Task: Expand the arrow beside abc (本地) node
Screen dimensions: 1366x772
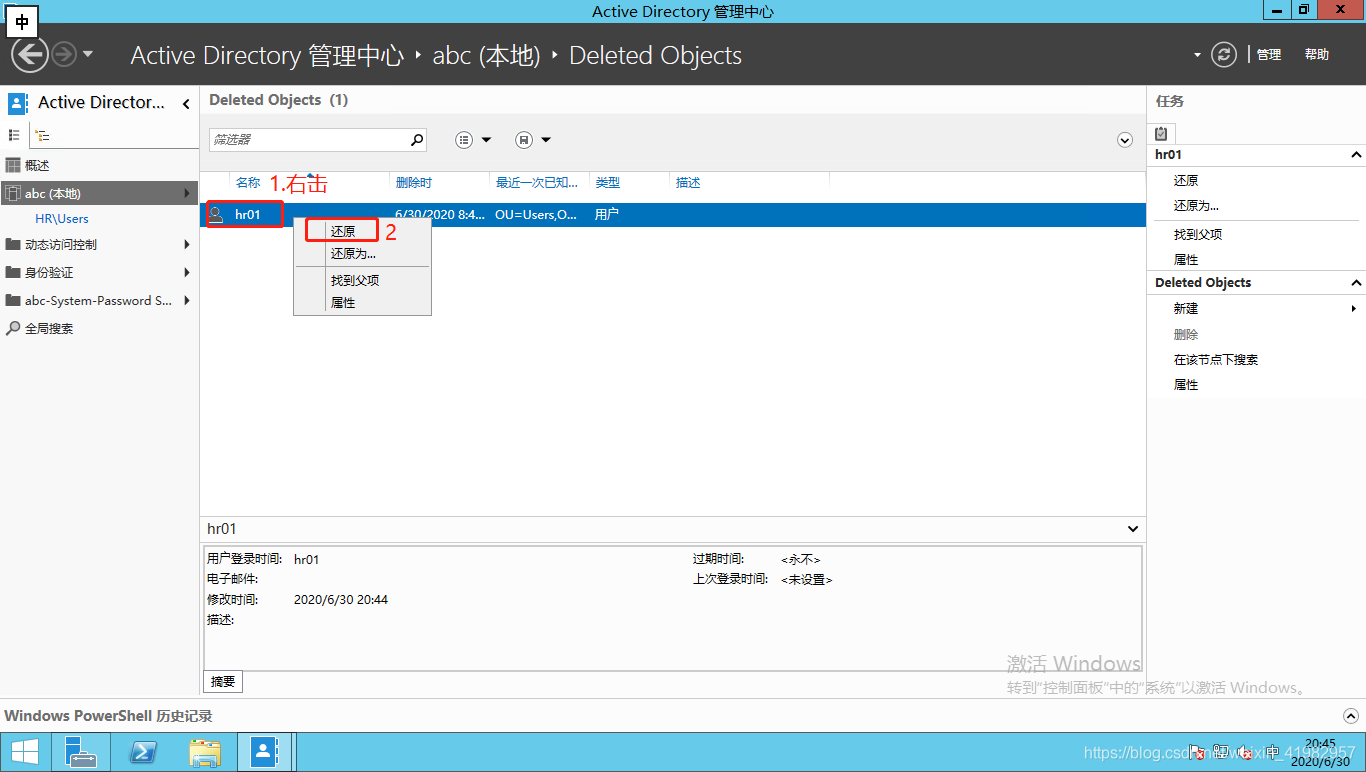Action: [x=186, y=193]
